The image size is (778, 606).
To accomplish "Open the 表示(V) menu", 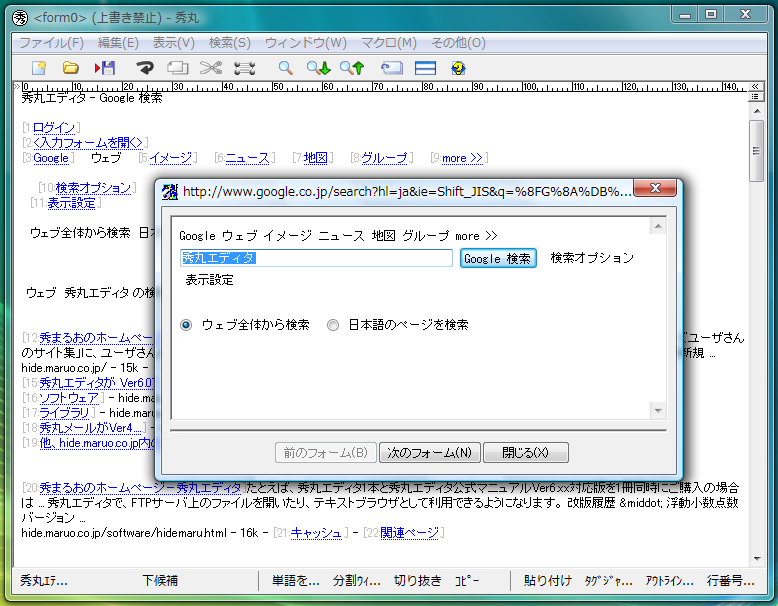I will (x=174, y=43).
